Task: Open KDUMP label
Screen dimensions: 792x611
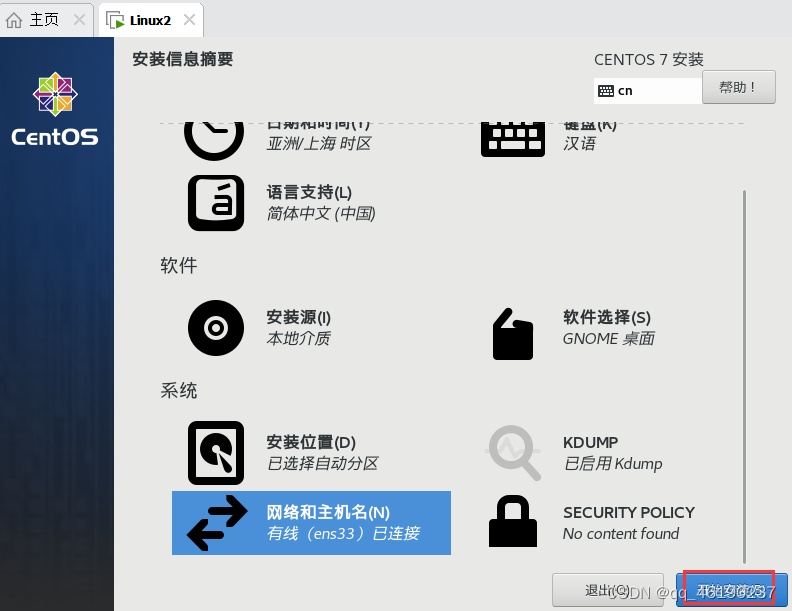Action: pyautogui.click(x=590, y=443)
